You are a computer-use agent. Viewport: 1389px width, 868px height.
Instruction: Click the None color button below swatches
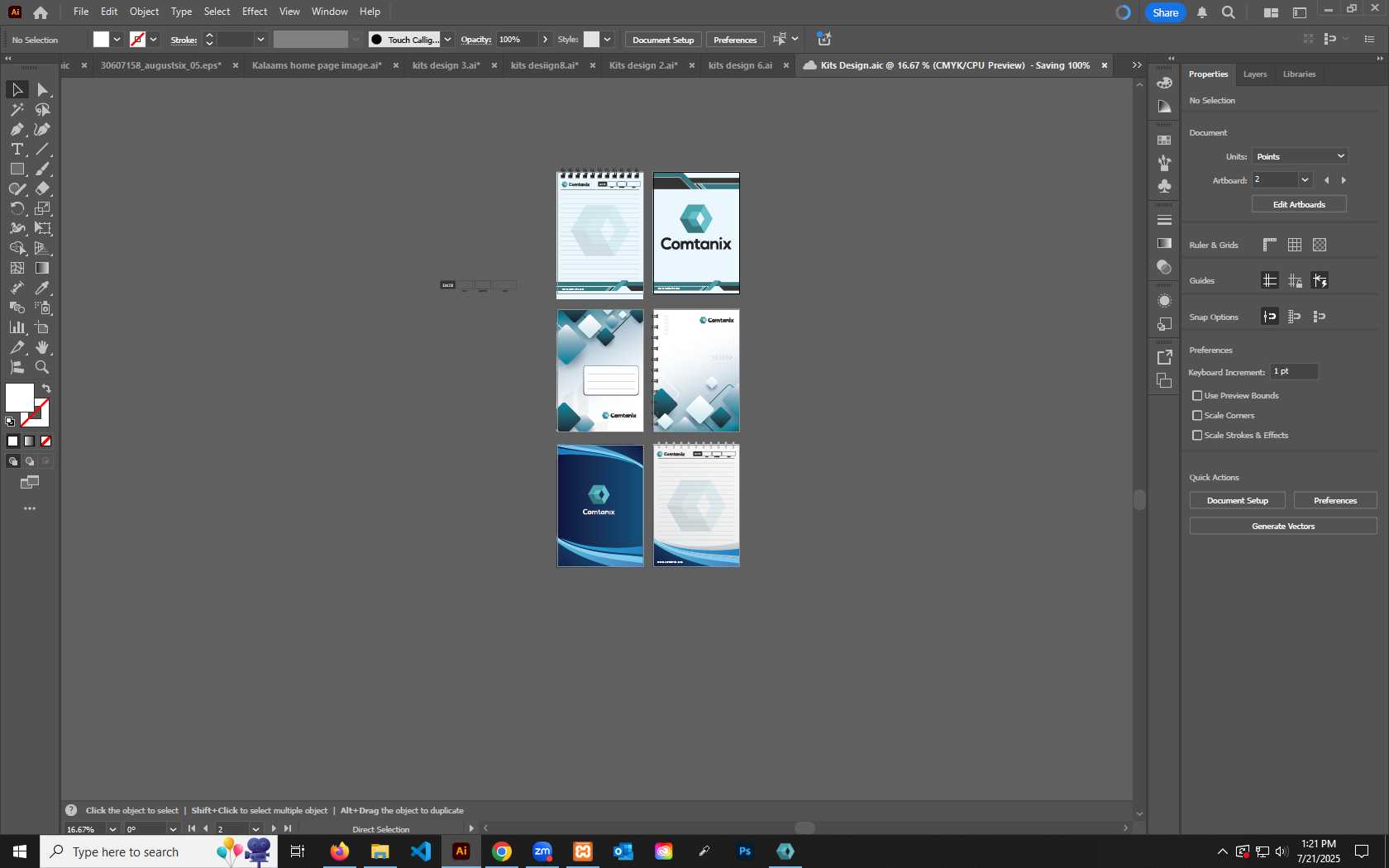pos(46,441)
